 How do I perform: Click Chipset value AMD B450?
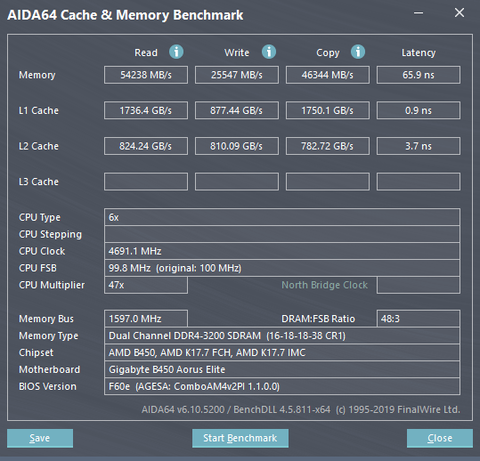tap(282, 353)
